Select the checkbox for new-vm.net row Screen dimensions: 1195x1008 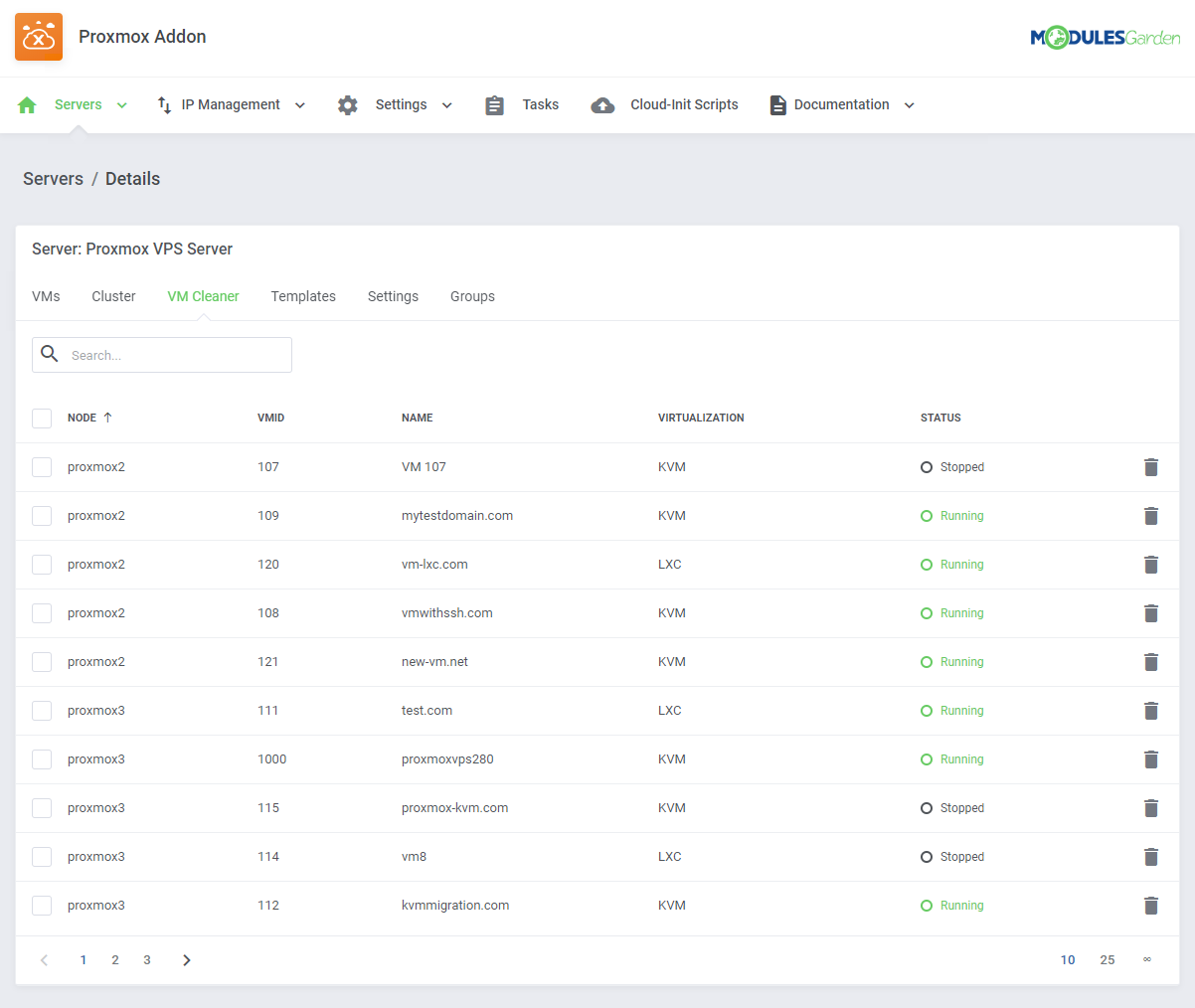click(x=42, y=662)
